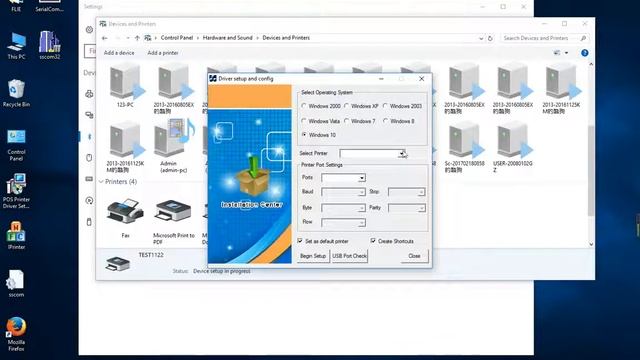The height and width of the screenshot is (360, 640).
Task: Choose the Windows XP radio button
Action: click(347, 106)
